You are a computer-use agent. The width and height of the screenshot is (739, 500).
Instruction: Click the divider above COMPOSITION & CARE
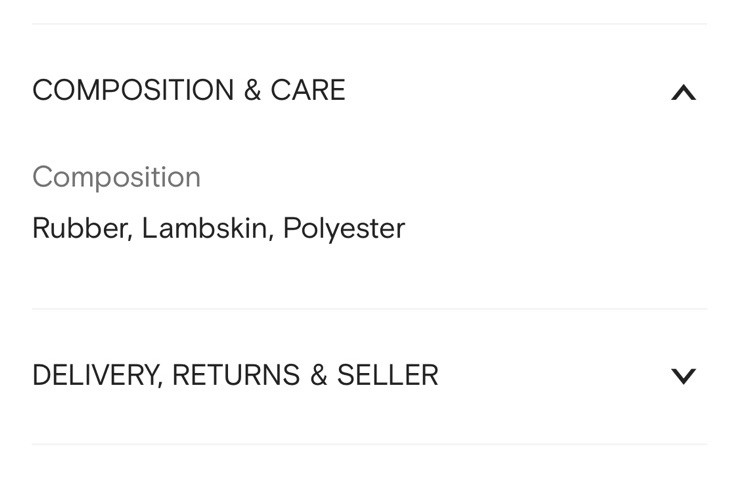(x=369, y=24)
